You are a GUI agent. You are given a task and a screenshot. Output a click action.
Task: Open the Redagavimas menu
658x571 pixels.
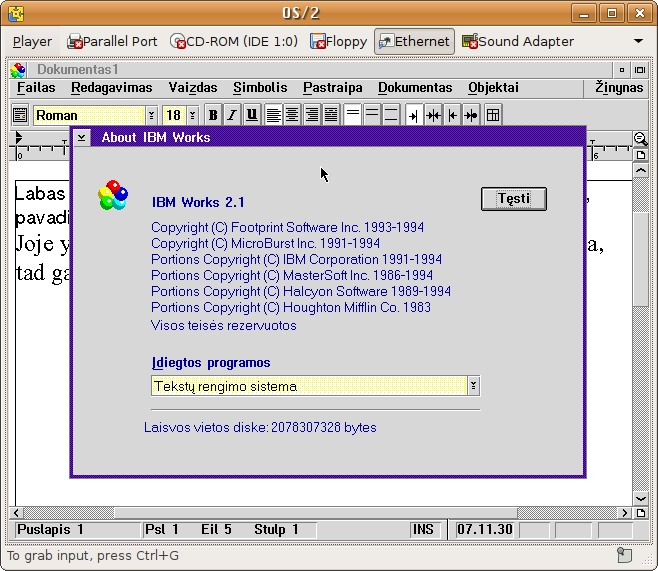coord(112,87)
